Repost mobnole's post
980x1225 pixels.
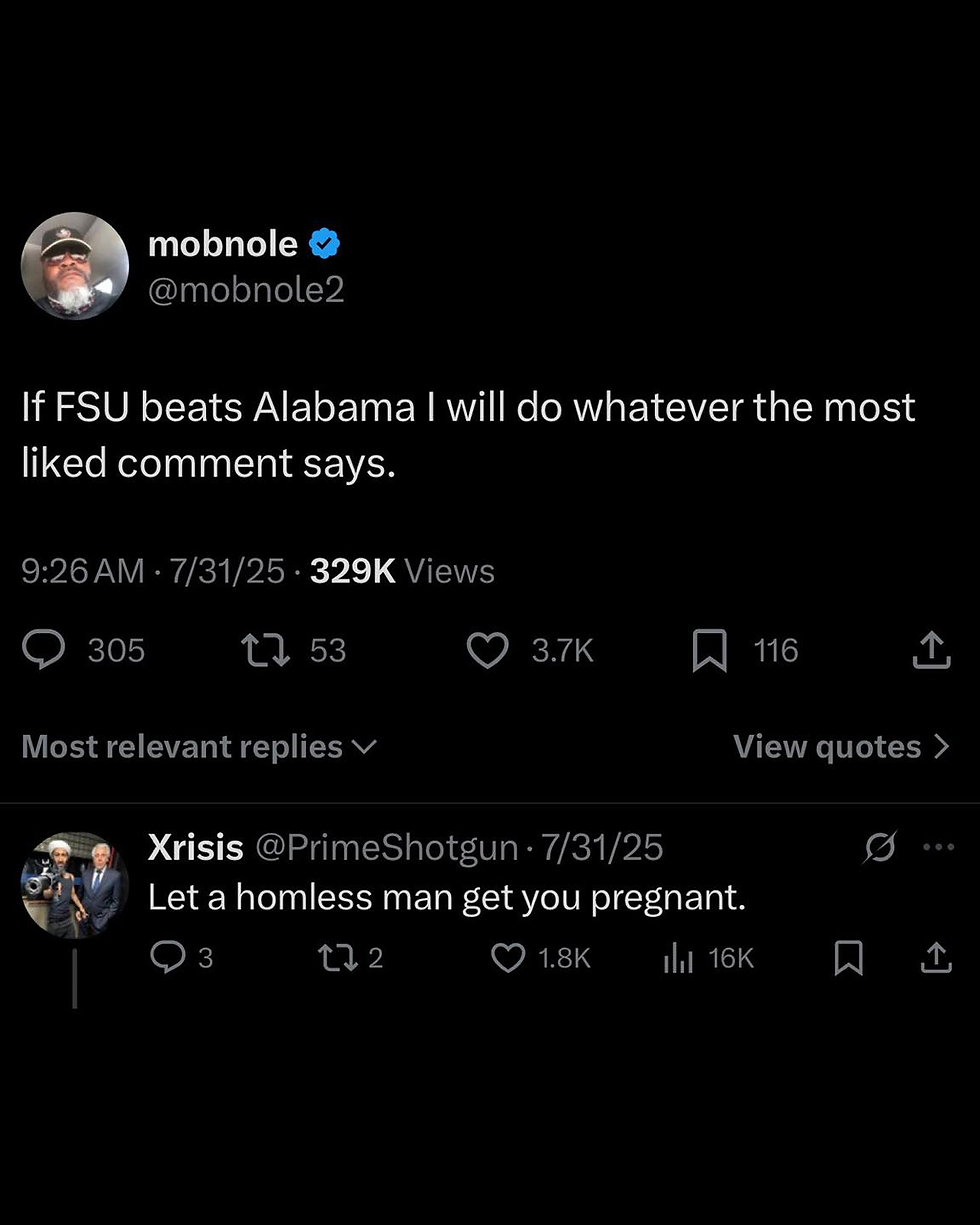(x=266, y=650)
